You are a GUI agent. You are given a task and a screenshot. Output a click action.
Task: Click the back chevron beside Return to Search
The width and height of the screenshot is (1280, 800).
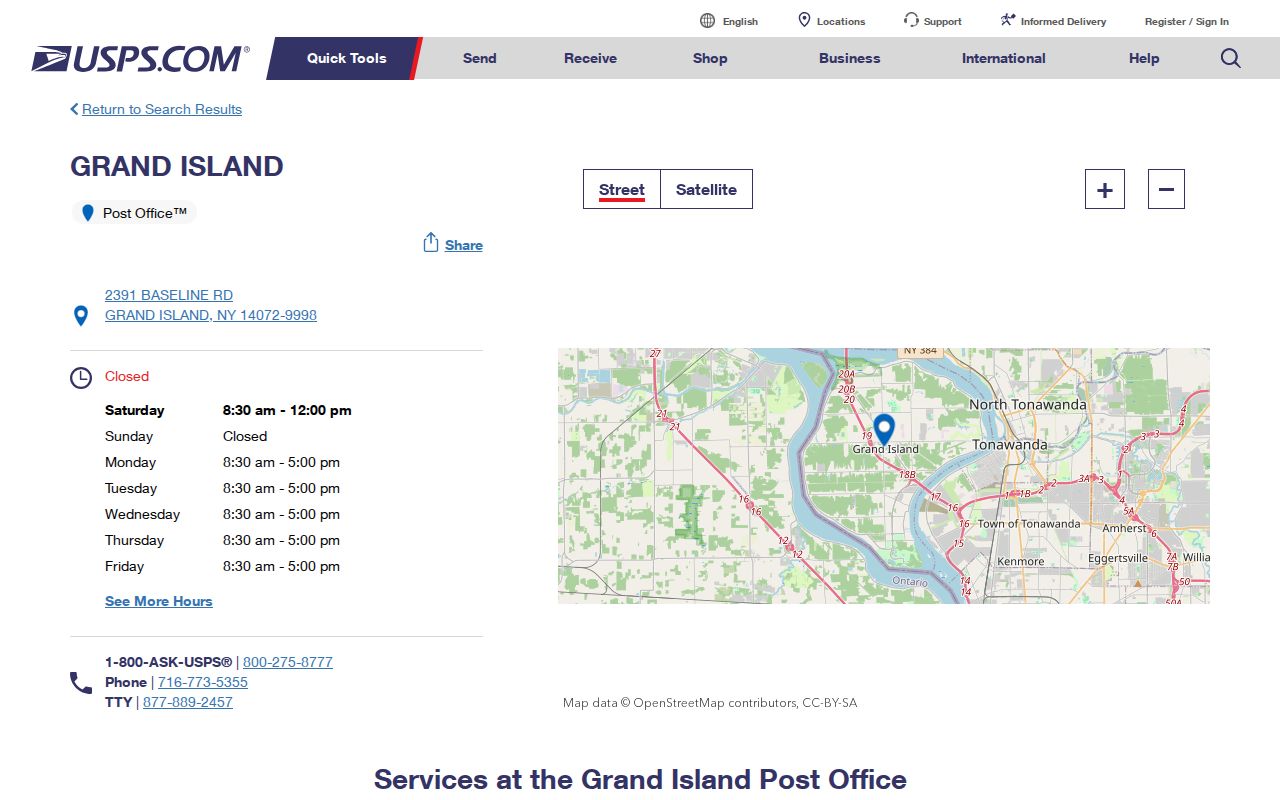(74, 109)
